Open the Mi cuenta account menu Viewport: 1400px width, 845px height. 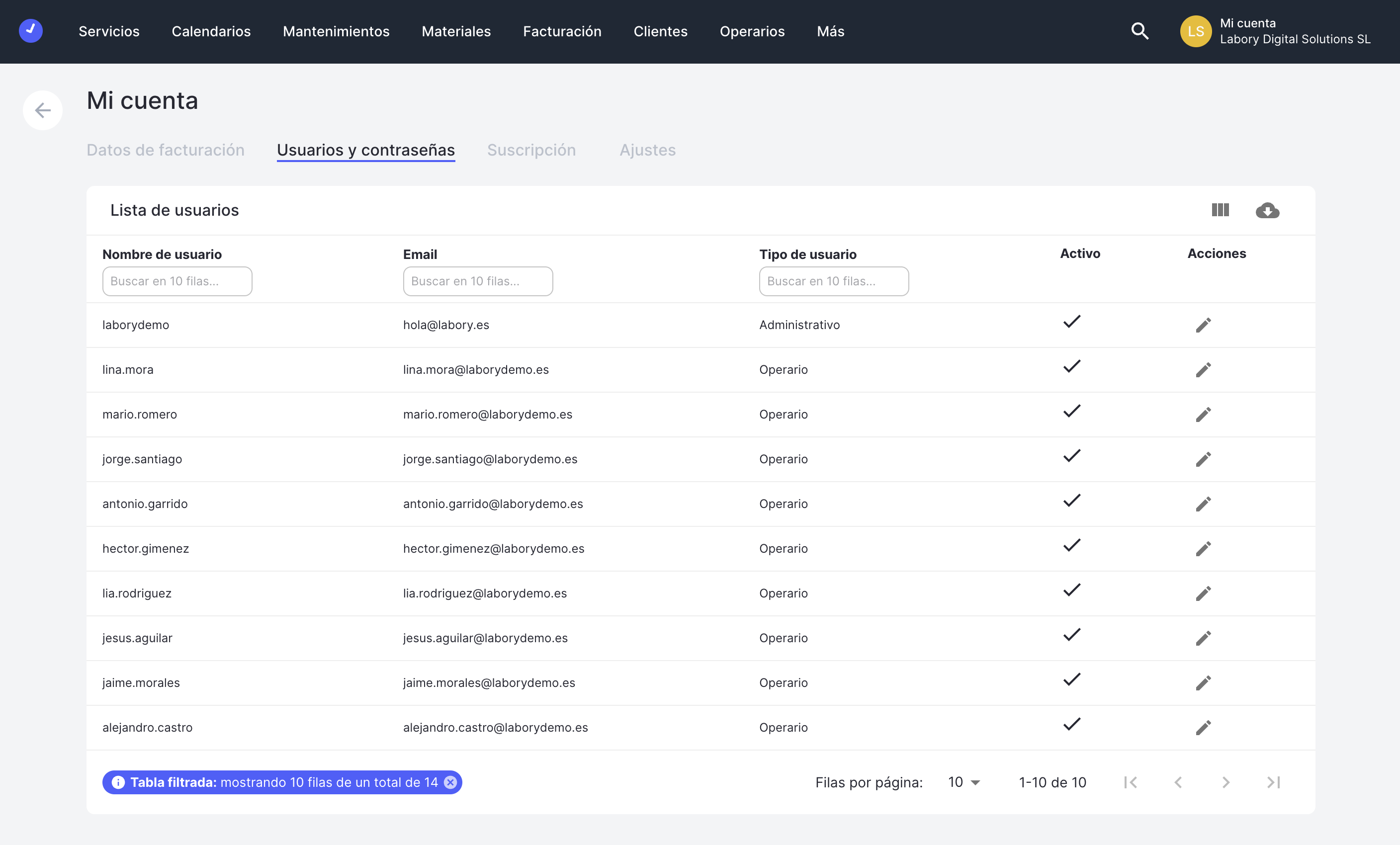tap(1275, 31)
